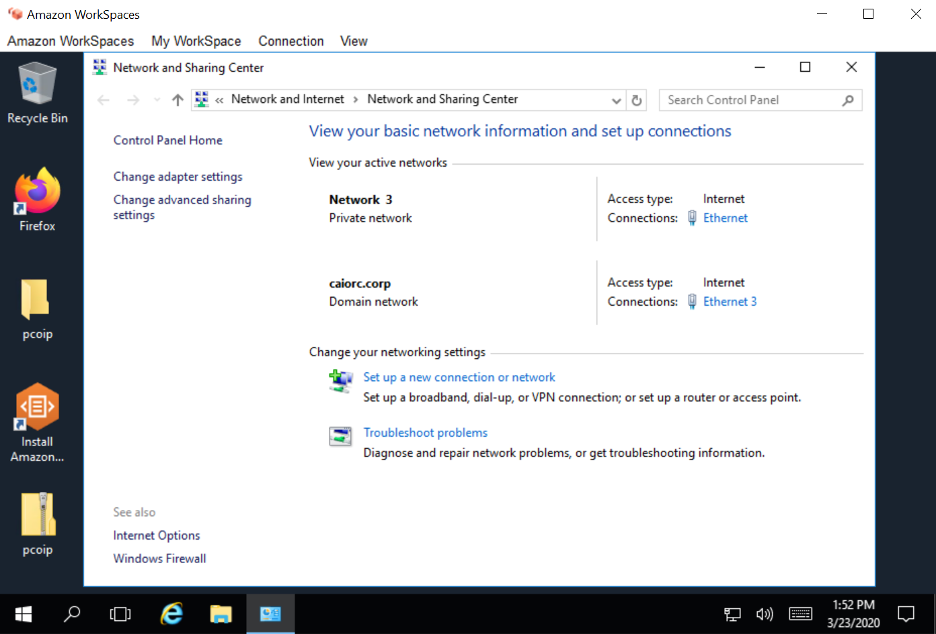Open Internet Options under See also
This screenshot has height=634, width=936.
tap(156, 535)
